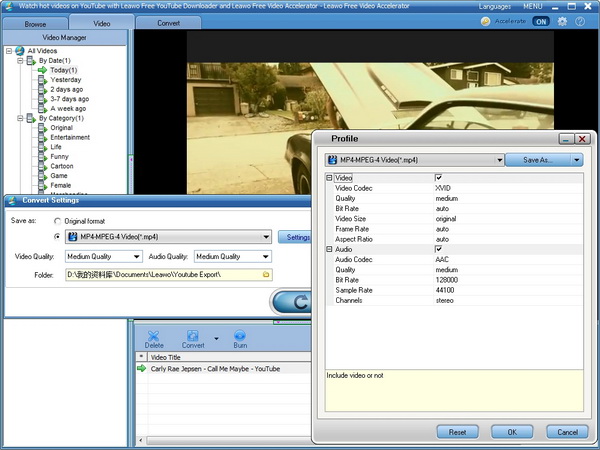The image size is (600, 450).
Task: Click the Cartoon film icon
Action: click(x=42, y=166)
